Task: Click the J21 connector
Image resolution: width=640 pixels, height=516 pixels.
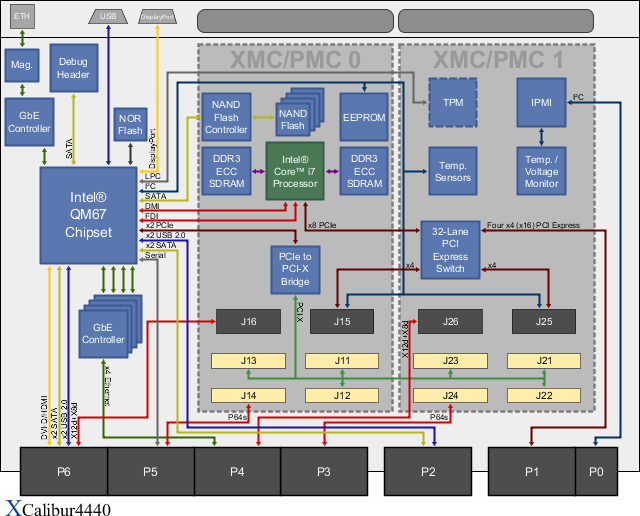Action: click(x=544, y=361)
